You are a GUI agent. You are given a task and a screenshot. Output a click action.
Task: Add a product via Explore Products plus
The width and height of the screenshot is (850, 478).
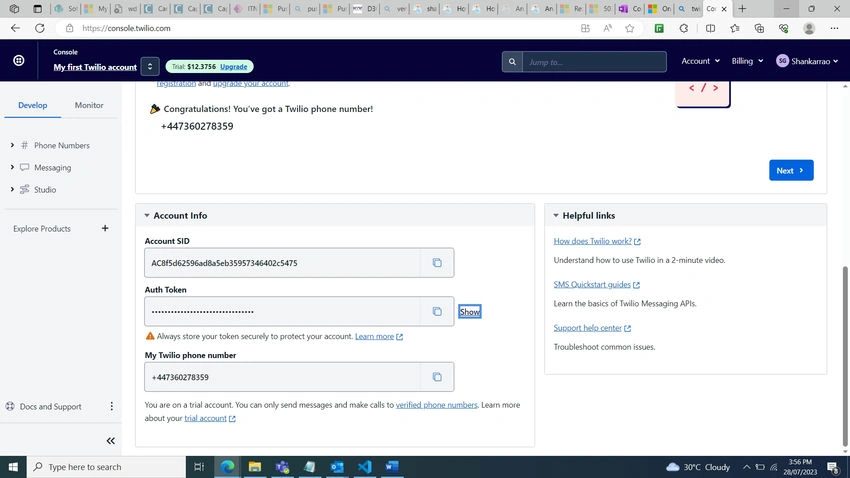[x=105, y=229]
